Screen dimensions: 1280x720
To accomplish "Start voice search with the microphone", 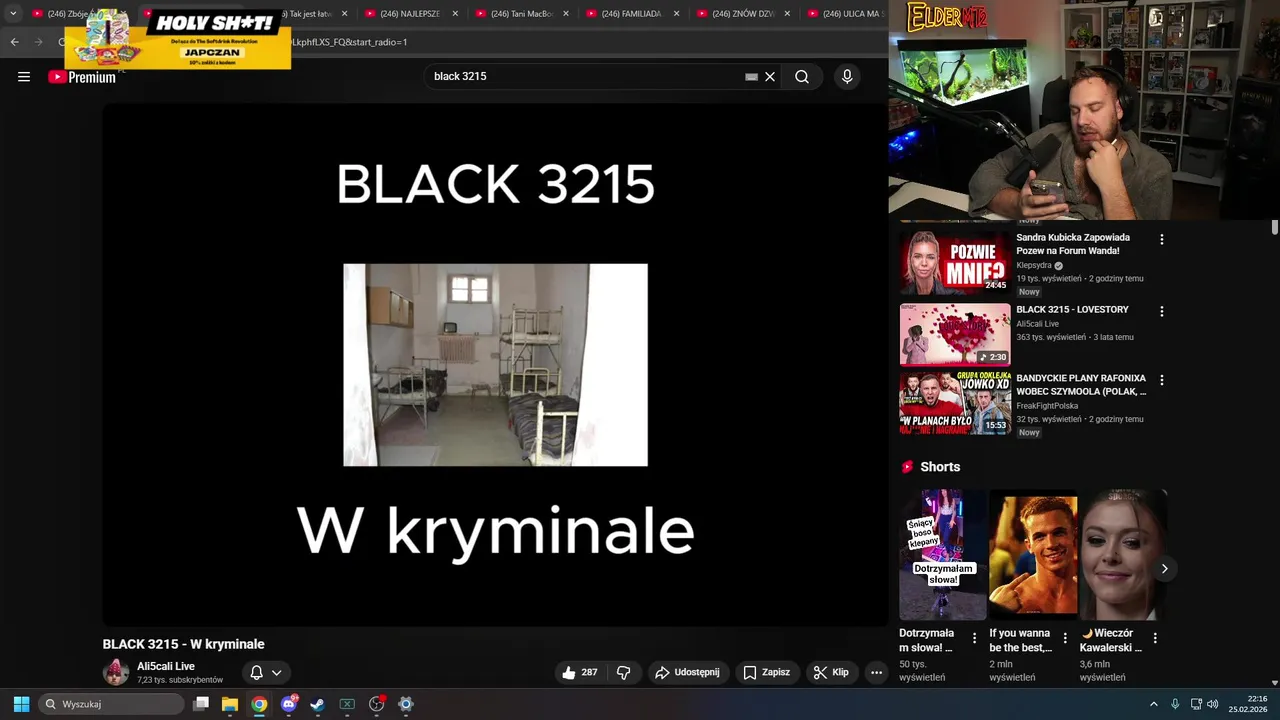I will coord(847,77).
